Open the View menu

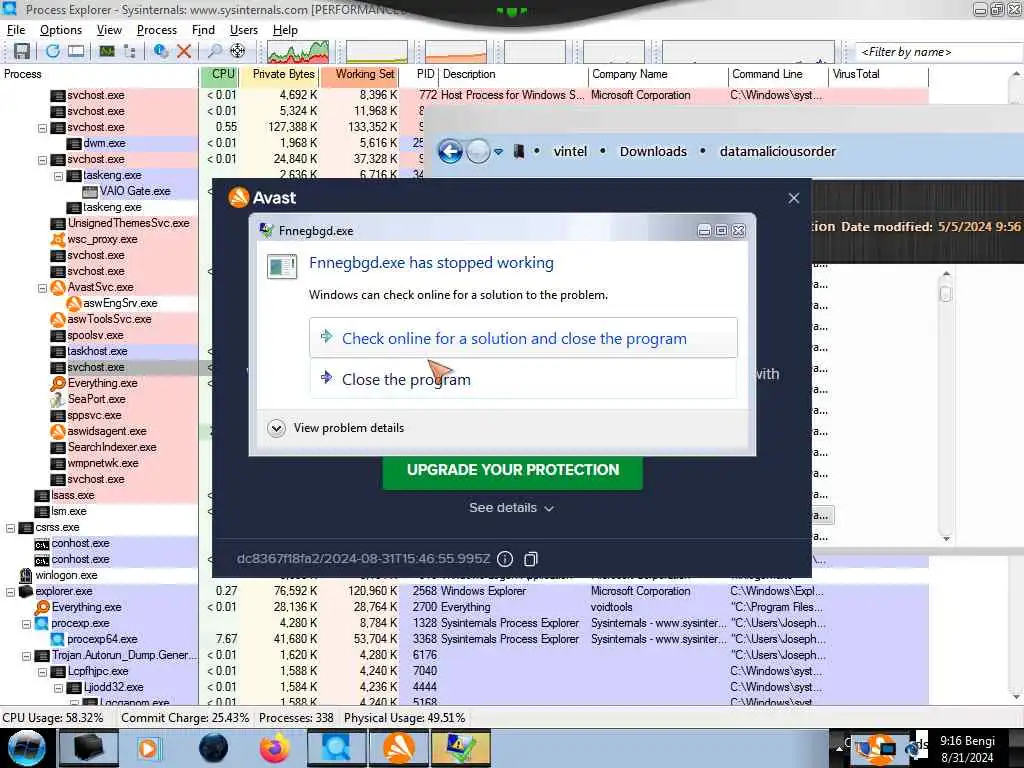(x=109, y=30)
